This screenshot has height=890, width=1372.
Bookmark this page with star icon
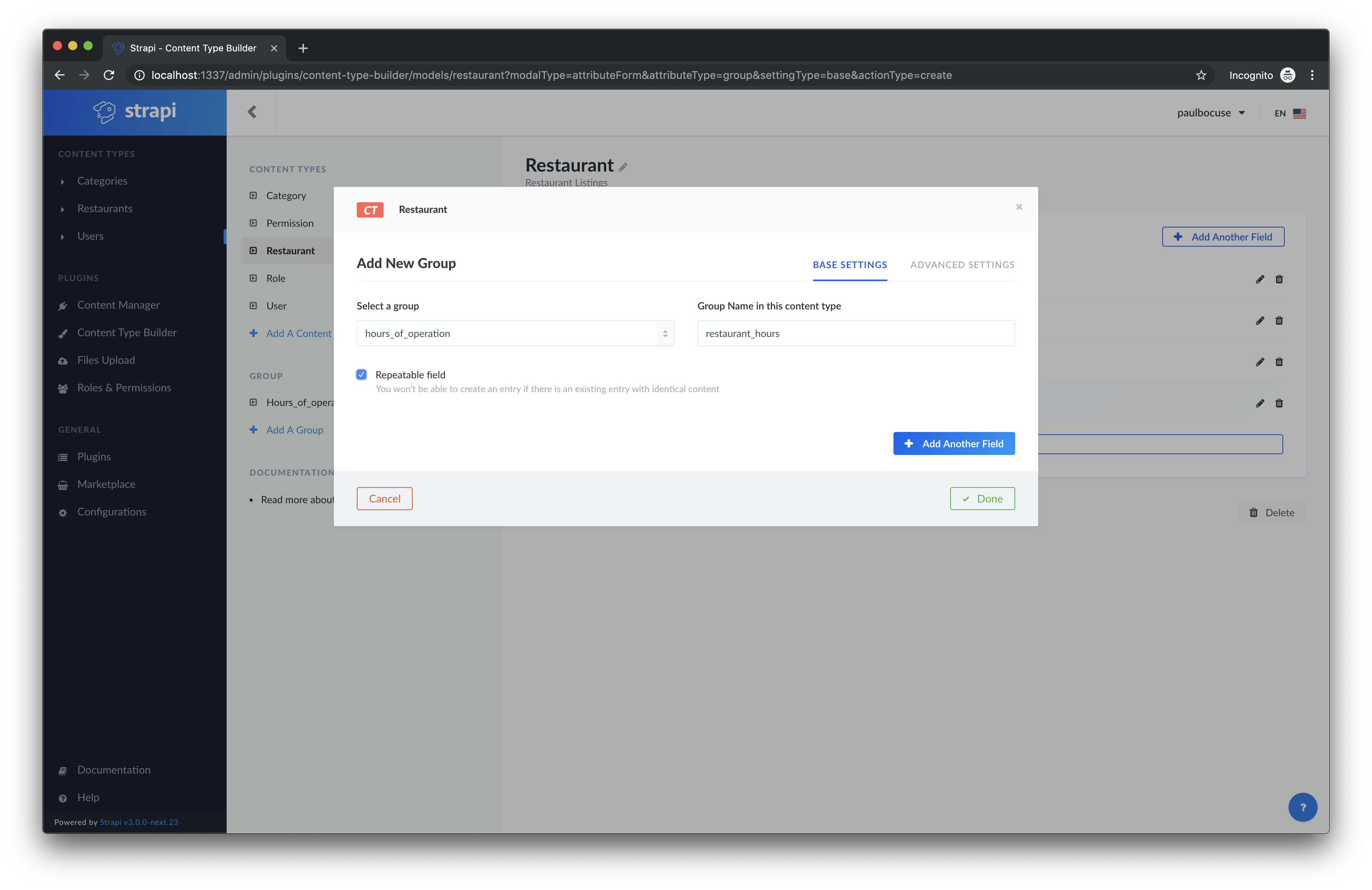pyautogui.click(x=1201, y=75)
